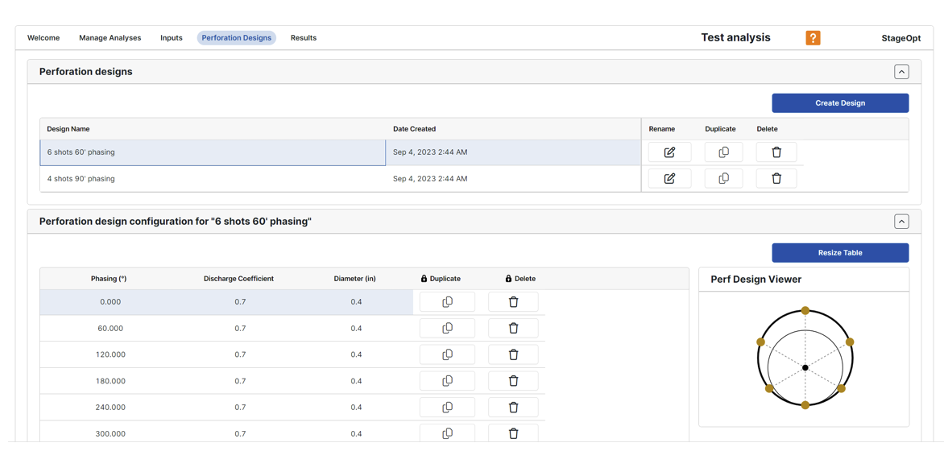Toggle the lock icon beside Delete header
Screen dimensions: 950x464
509,279
